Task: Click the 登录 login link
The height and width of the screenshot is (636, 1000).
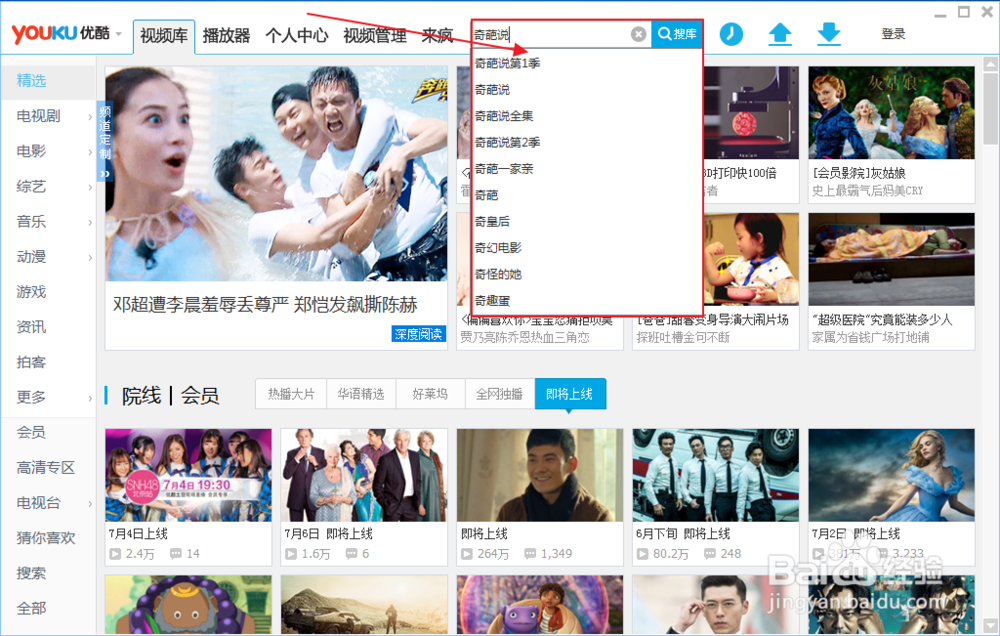Action: (x=893, y=32)
